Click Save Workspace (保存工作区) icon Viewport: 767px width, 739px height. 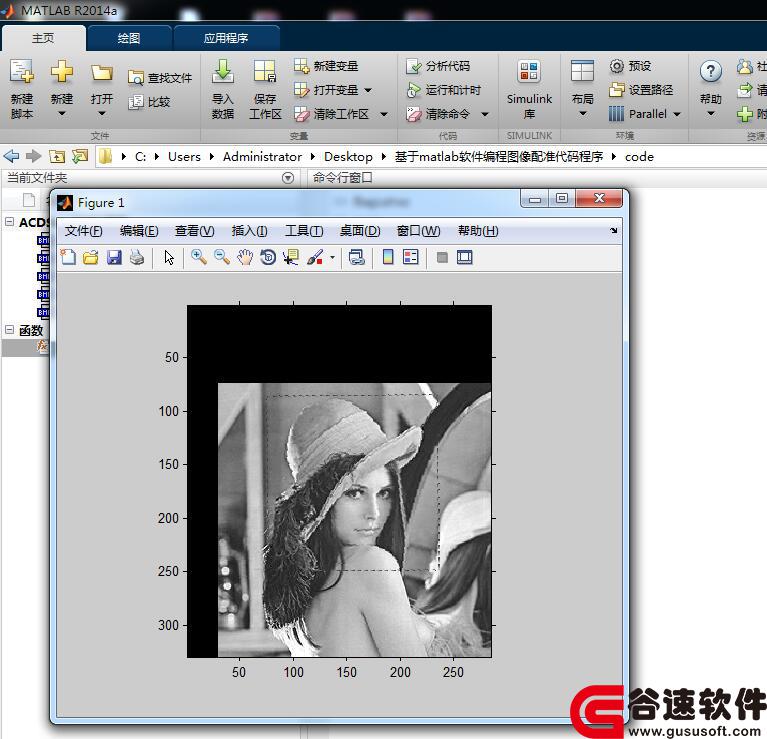click(x=265, y=71)
